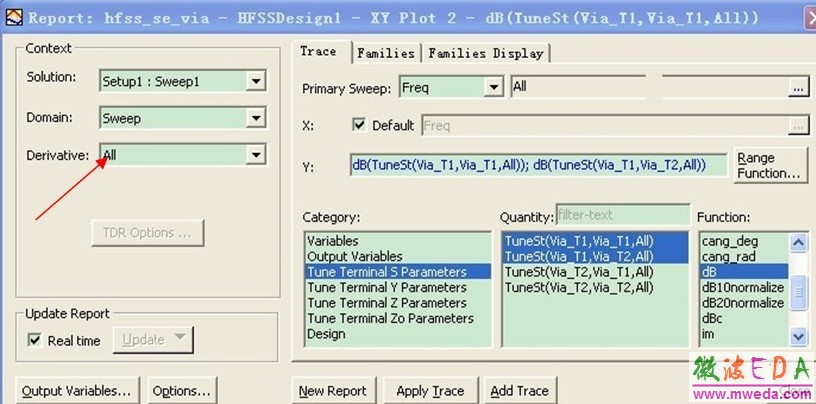Toggle the Real time checkbox

coord(35,340)
